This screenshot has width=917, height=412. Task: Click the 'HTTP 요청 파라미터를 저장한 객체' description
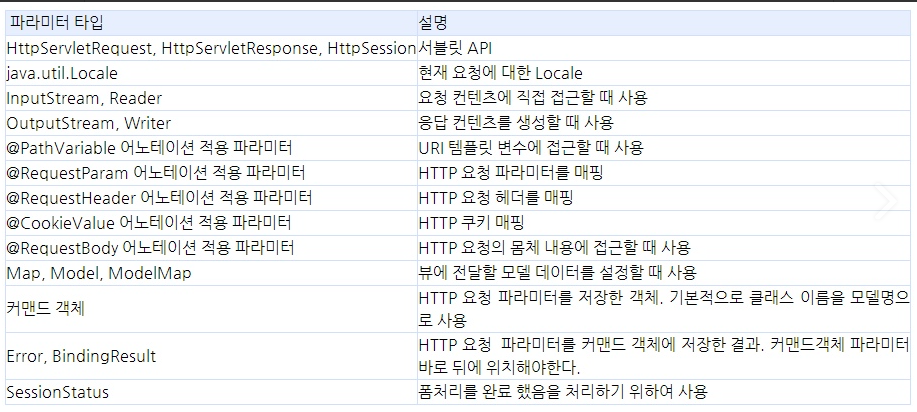click(664, 309)
